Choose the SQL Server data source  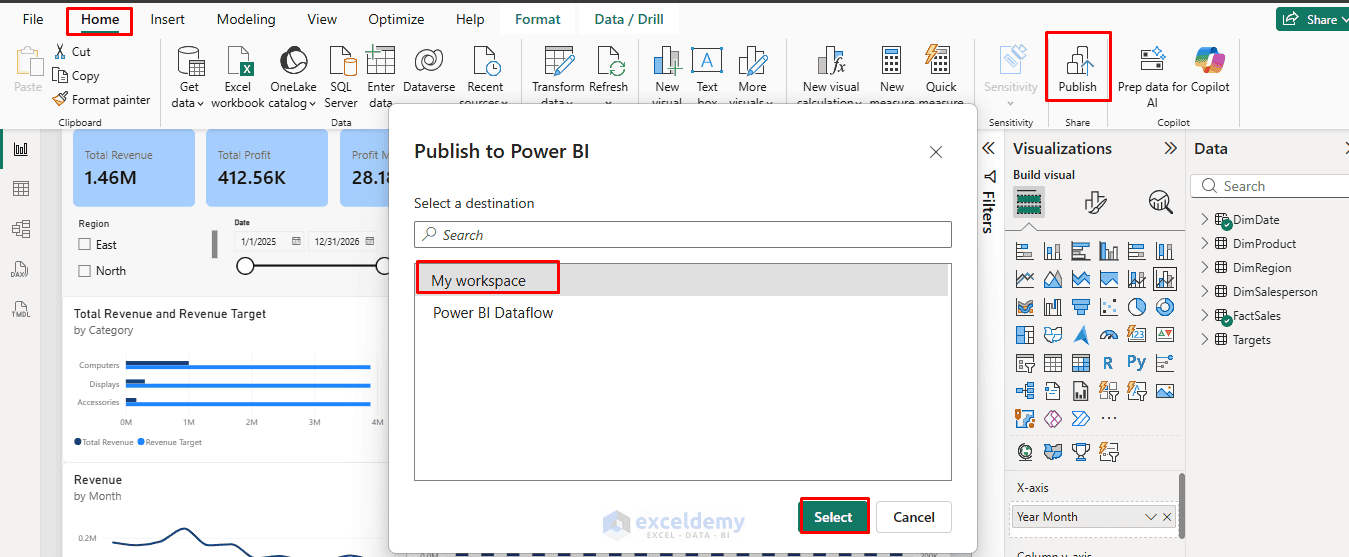point(341,75)
